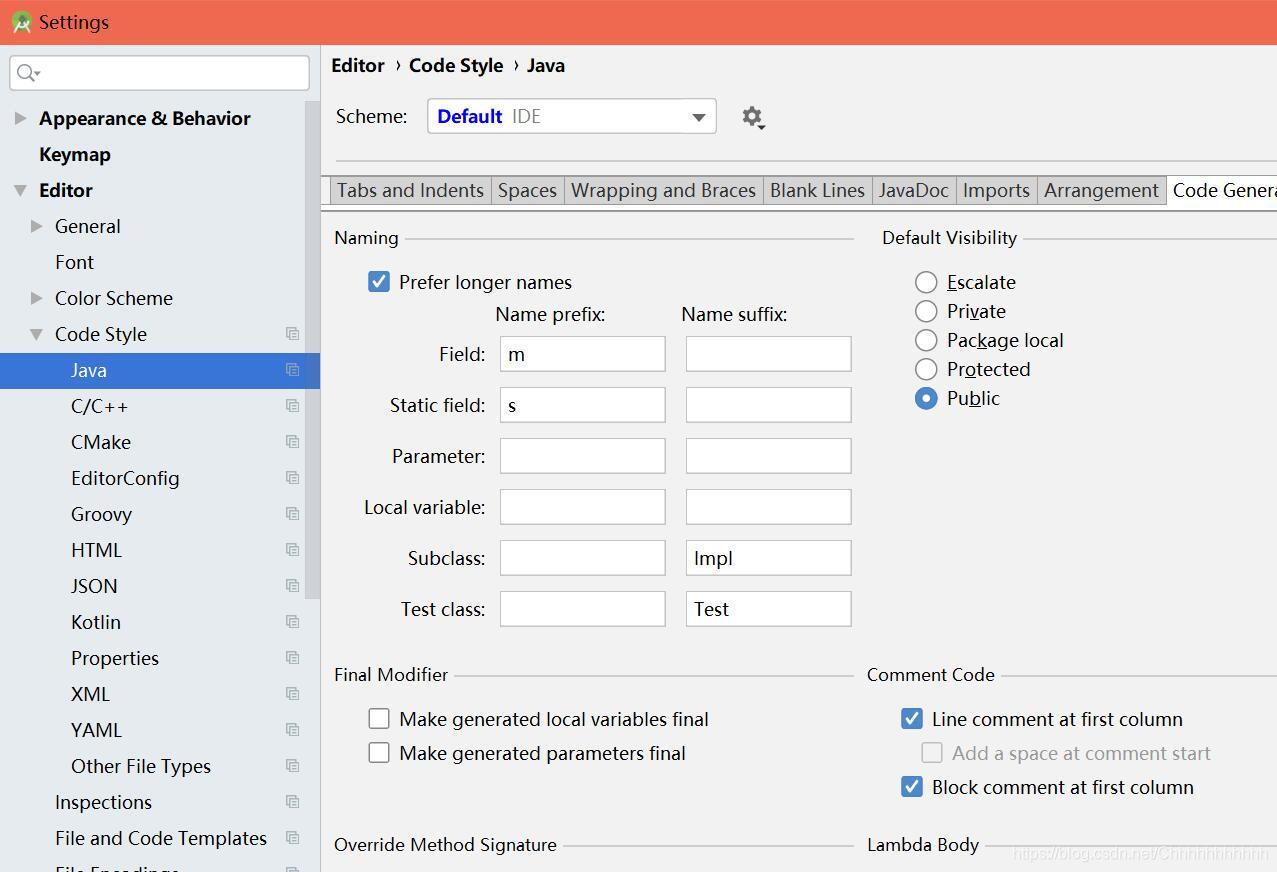Expand the Color Scheme node
Image resolution: width=1277 pixels, height=872 pixels.
(x=37, y=298)
